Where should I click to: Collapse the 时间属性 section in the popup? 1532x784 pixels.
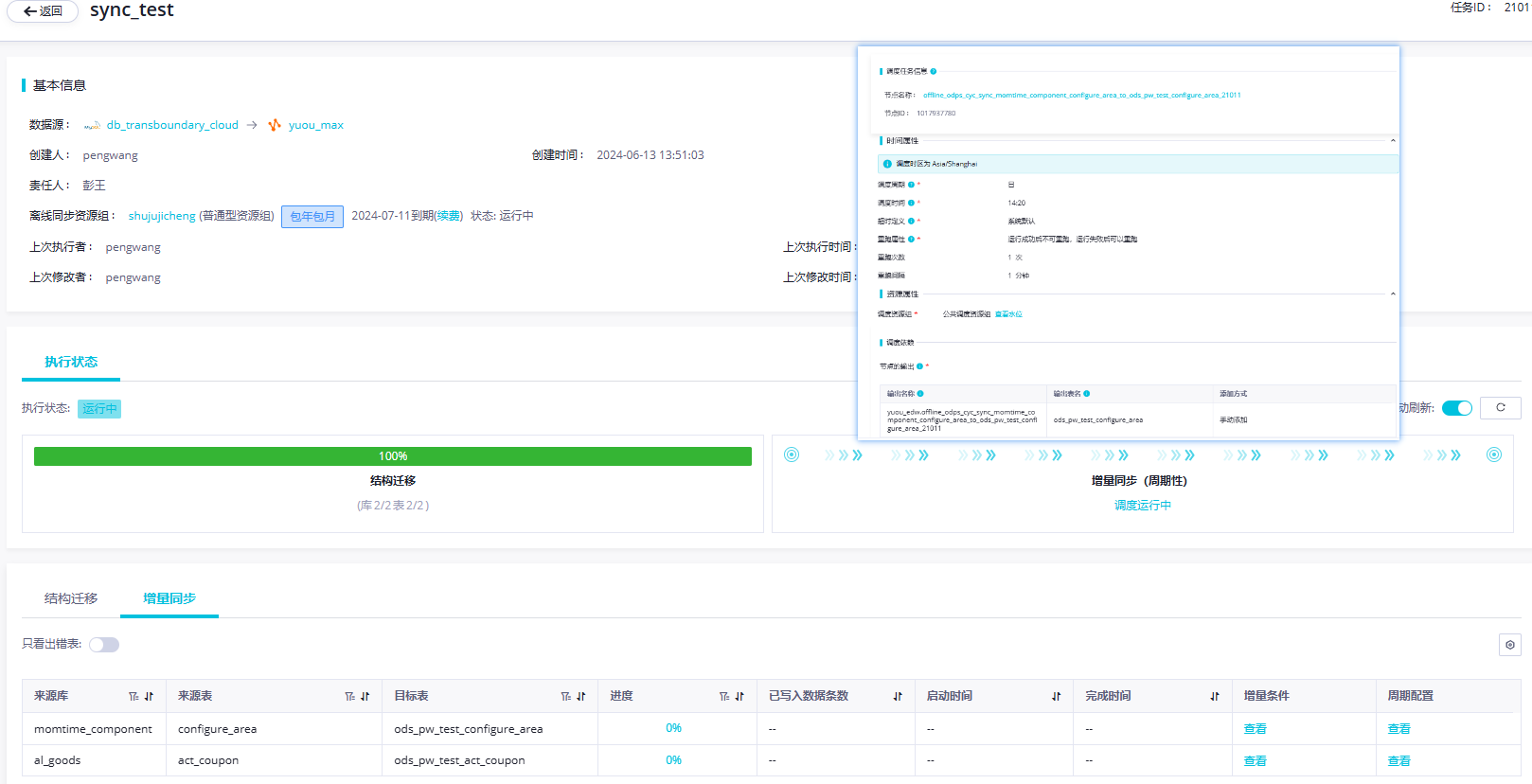[x=1393, y=140]
